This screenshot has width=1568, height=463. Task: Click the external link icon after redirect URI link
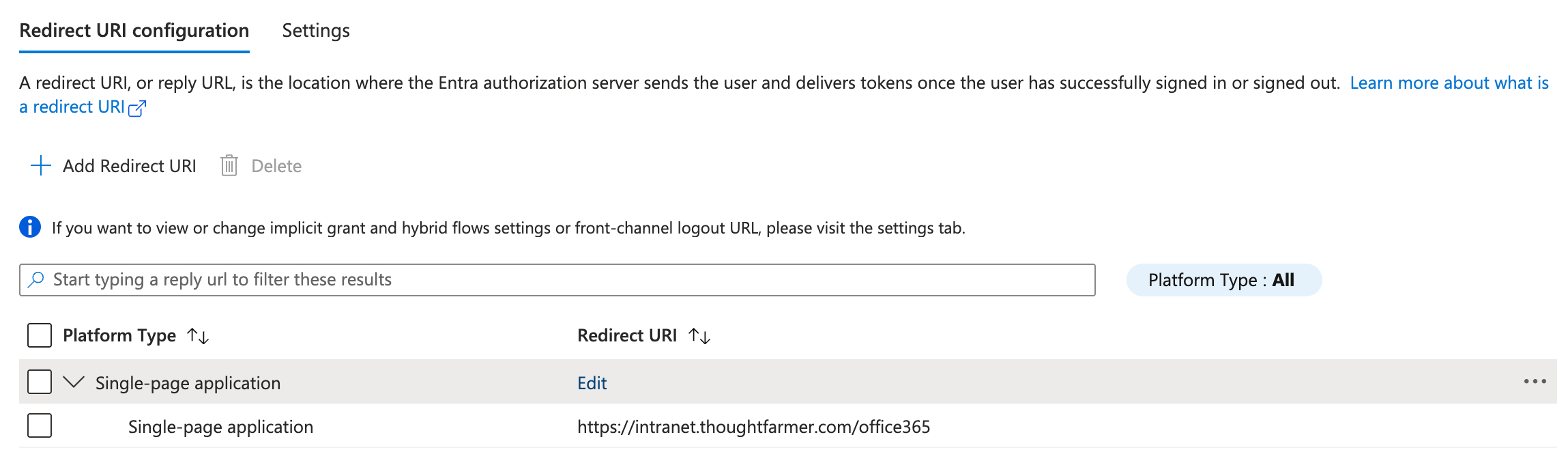139,108
